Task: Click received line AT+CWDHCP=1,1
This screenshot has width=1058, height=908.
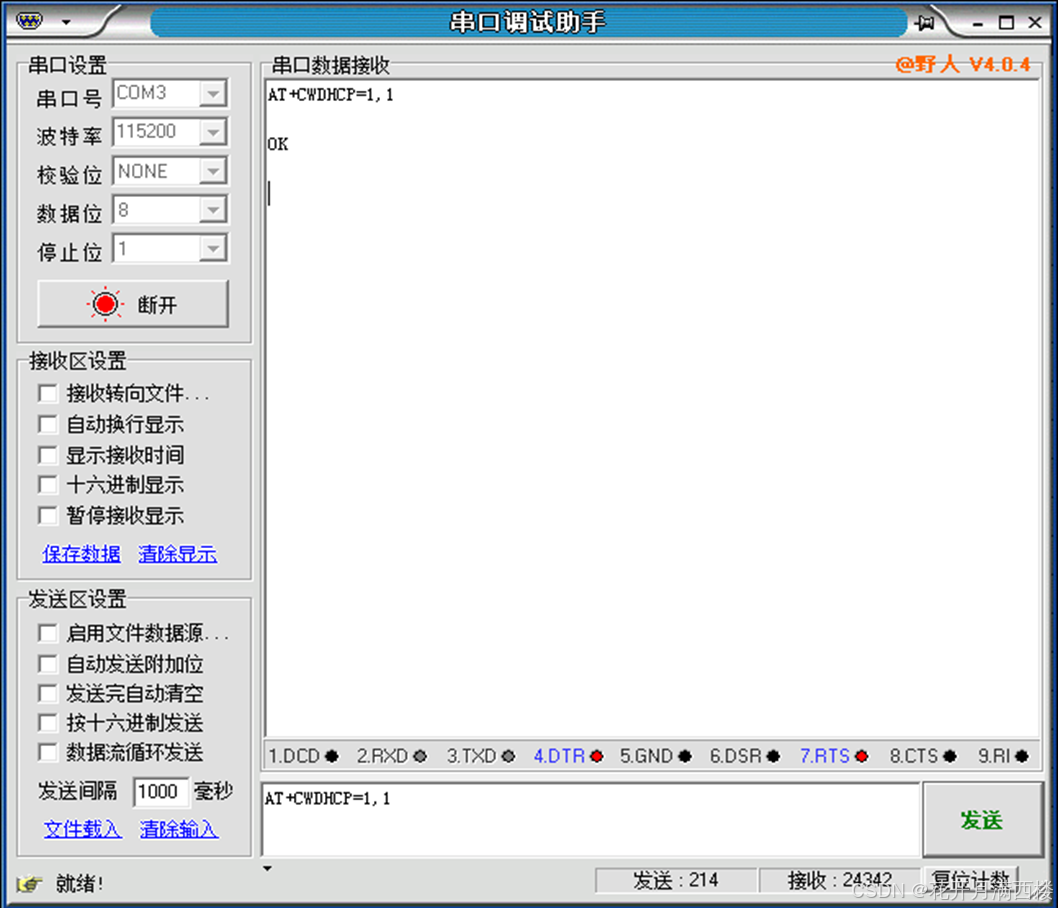Action: 331,95
